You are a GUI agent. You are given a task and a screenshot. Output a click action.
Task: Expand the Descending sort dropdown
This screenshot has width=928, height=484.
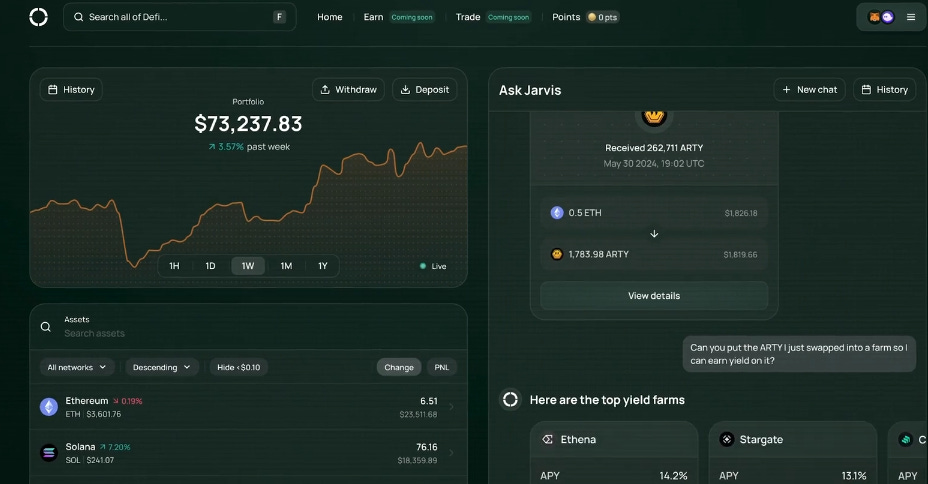(162, 367)
